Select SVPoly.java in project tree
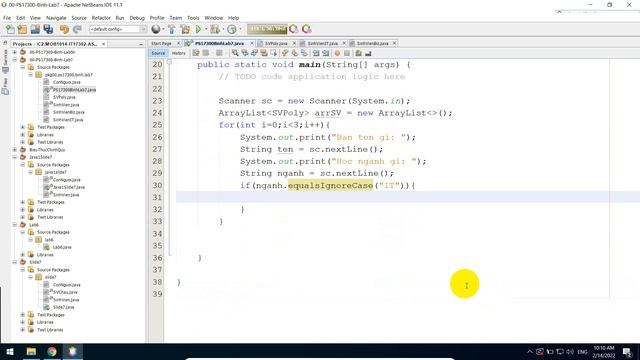640x360 pixels. tap(64, 97)
